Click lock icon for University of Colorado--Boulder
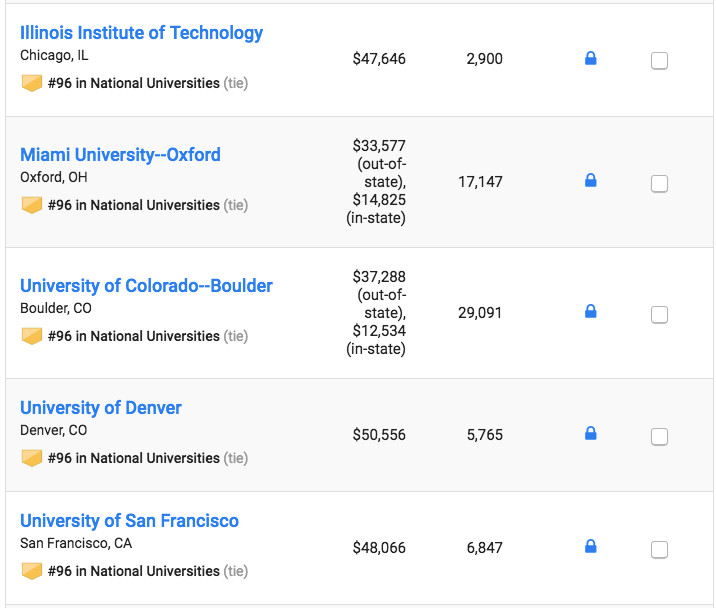The height and width of the screenshot is (608, 716). tap(590, 312)
